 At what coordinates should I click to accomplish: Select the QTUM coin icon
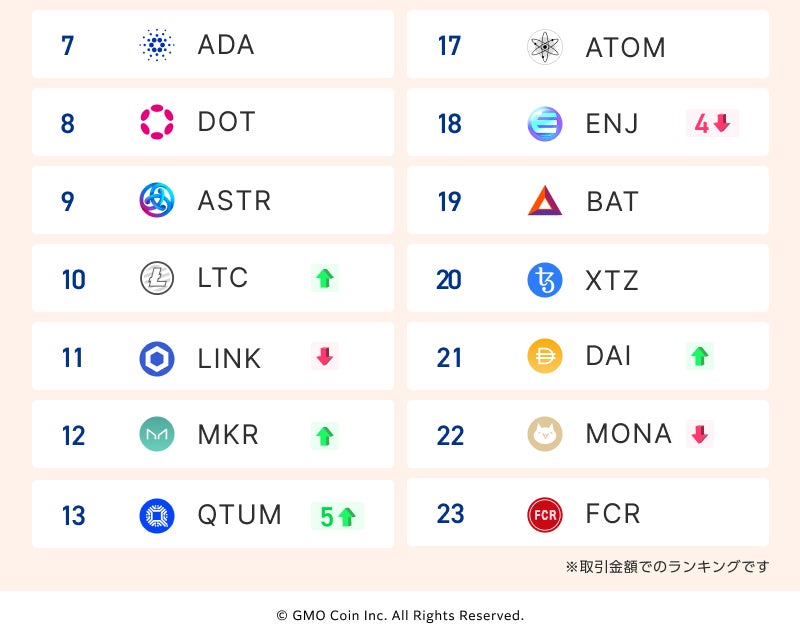[x=157, y=515]
